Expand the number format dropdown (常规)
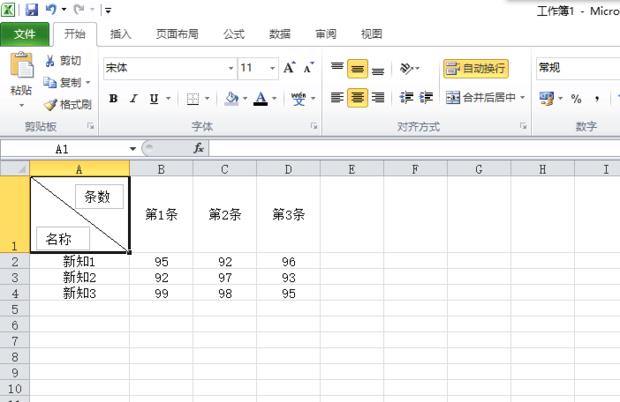The height and width of the screenshot is (402, 620). [578, 68]
